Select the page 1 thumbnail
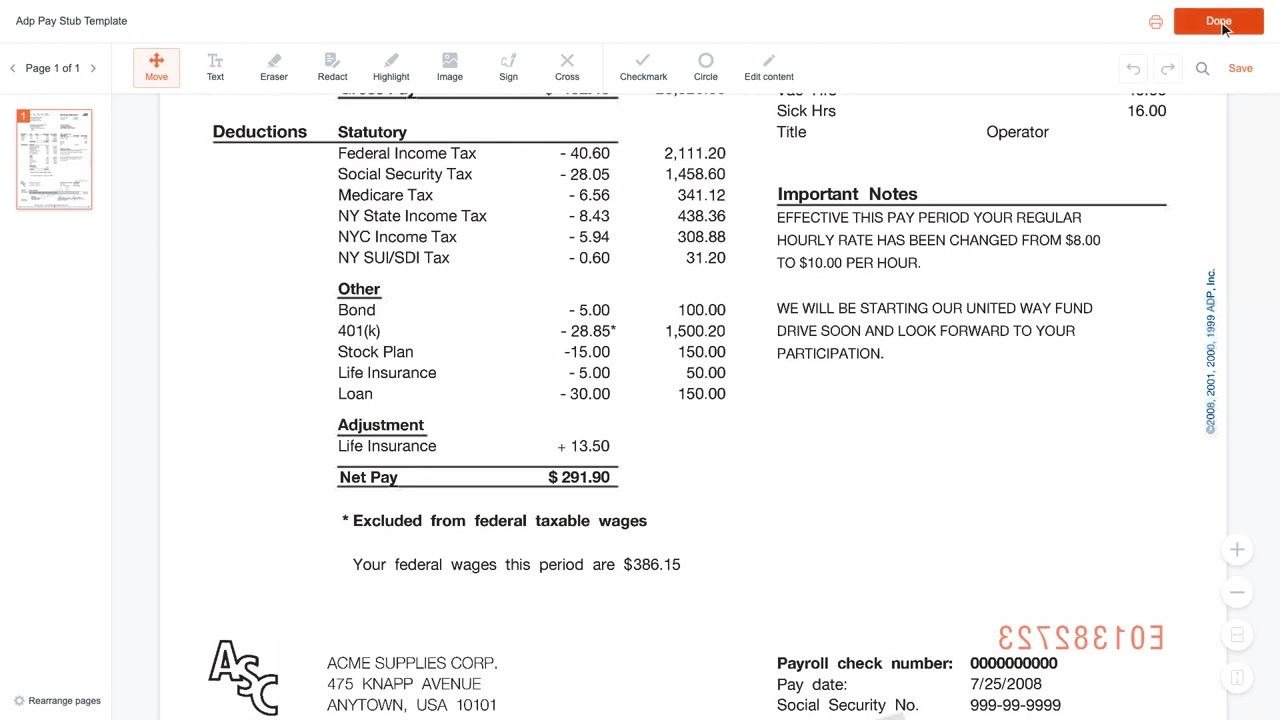The width and height of the screenshot is (1280, 720). [54, 159]
